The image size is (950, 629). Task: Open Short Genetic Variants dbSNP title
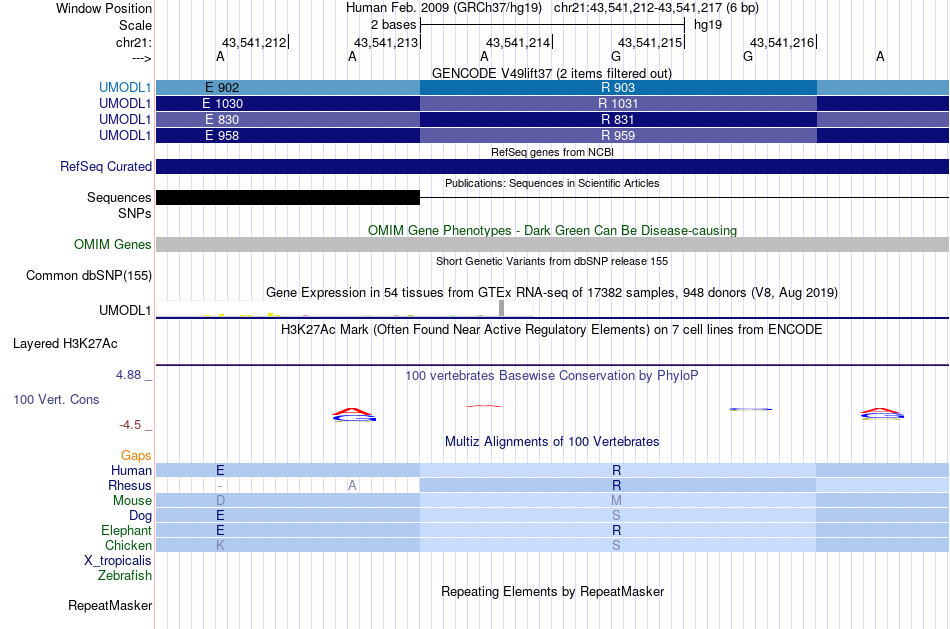(x=552, y=261)
